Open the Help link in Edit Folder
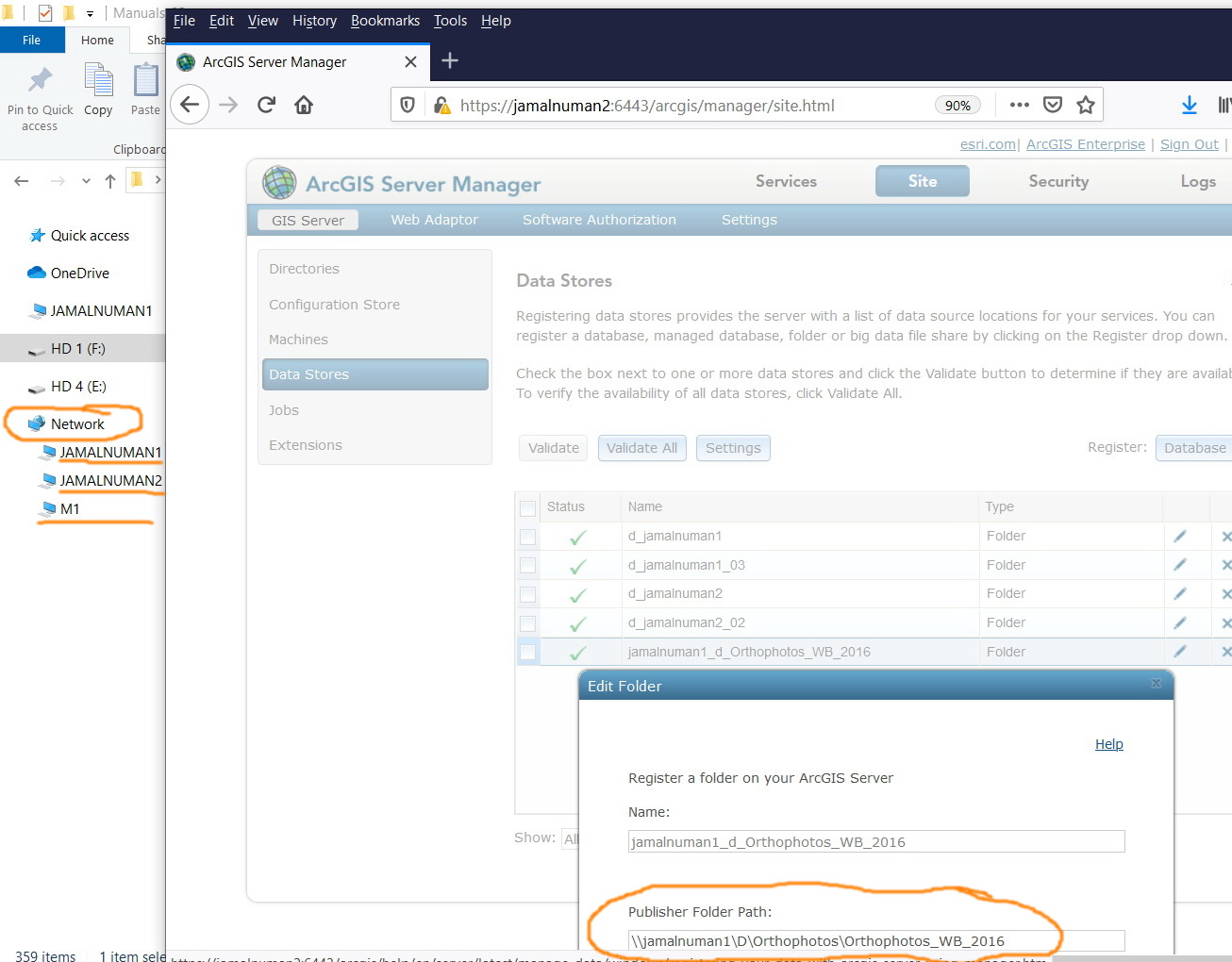The height and width of the screenshot is (962, 1232). 1109,744
